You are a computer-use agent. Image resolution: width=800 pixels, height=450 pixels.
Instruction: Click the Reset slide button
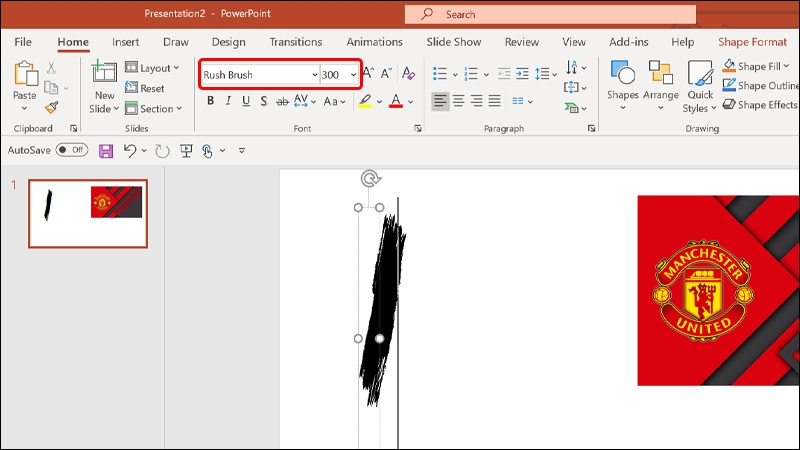click(145, 88)
